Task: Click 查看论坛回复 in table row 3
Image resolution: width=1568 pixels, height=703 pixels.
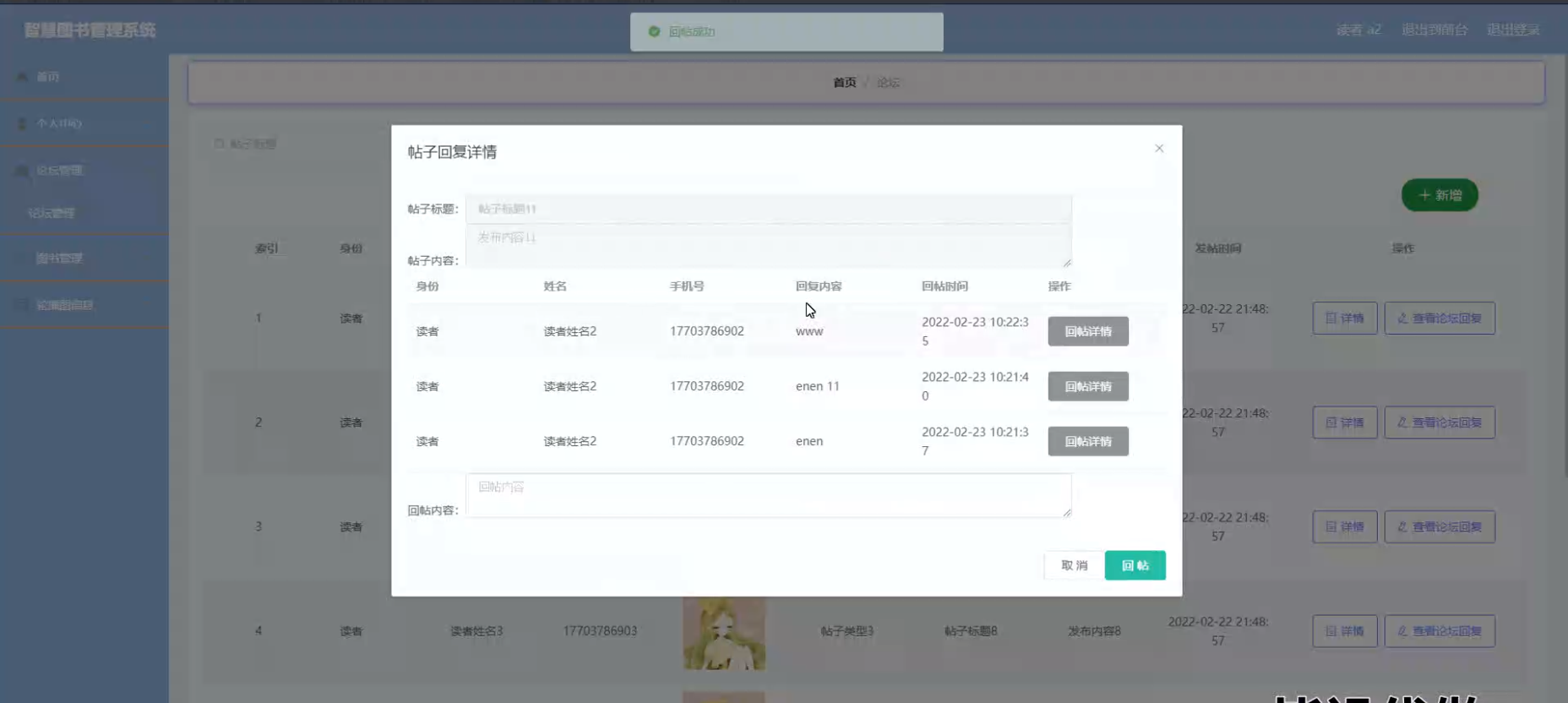Action: (1440, 526)
